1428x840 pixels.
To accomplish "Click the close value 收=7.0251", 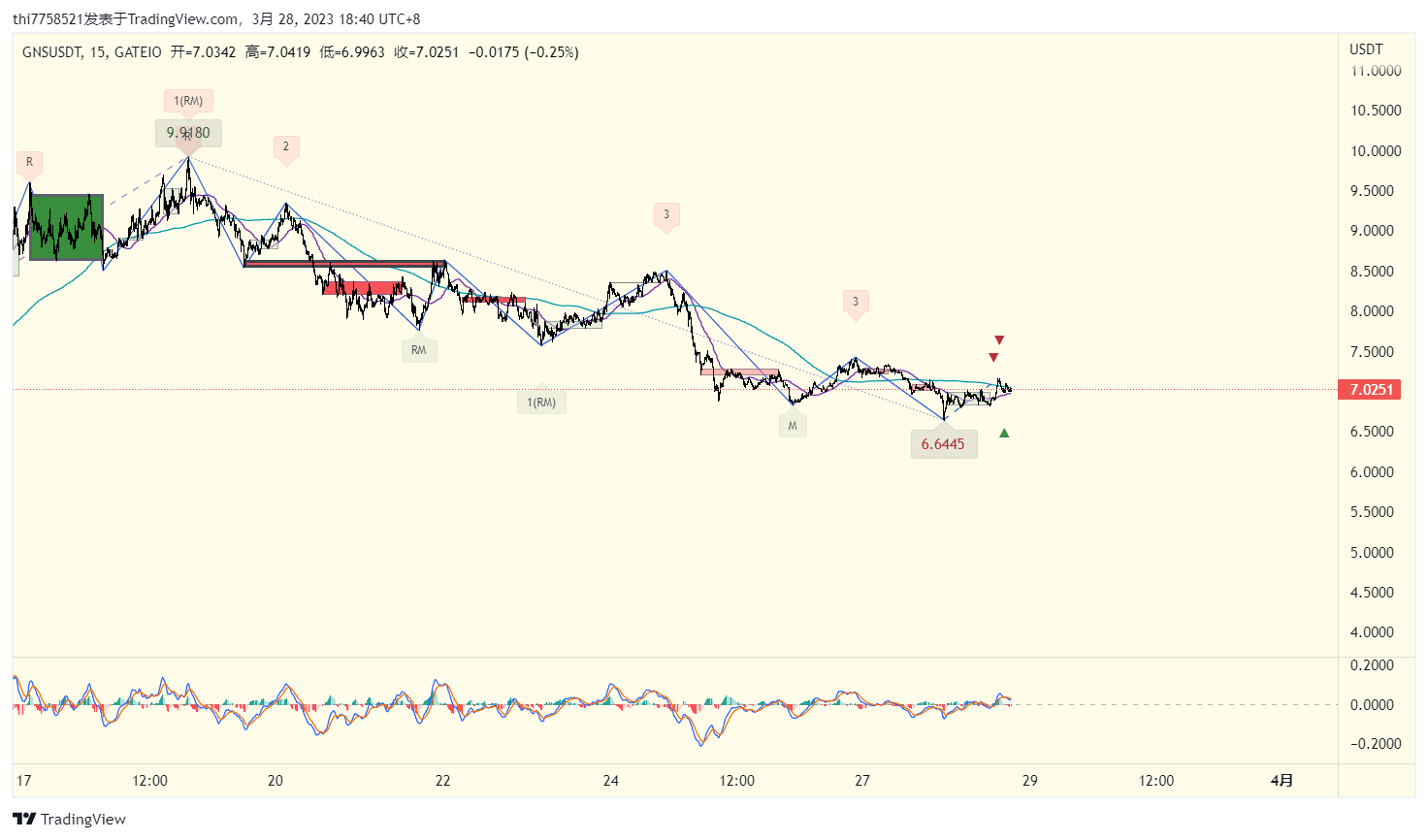I will pos(427,52).
